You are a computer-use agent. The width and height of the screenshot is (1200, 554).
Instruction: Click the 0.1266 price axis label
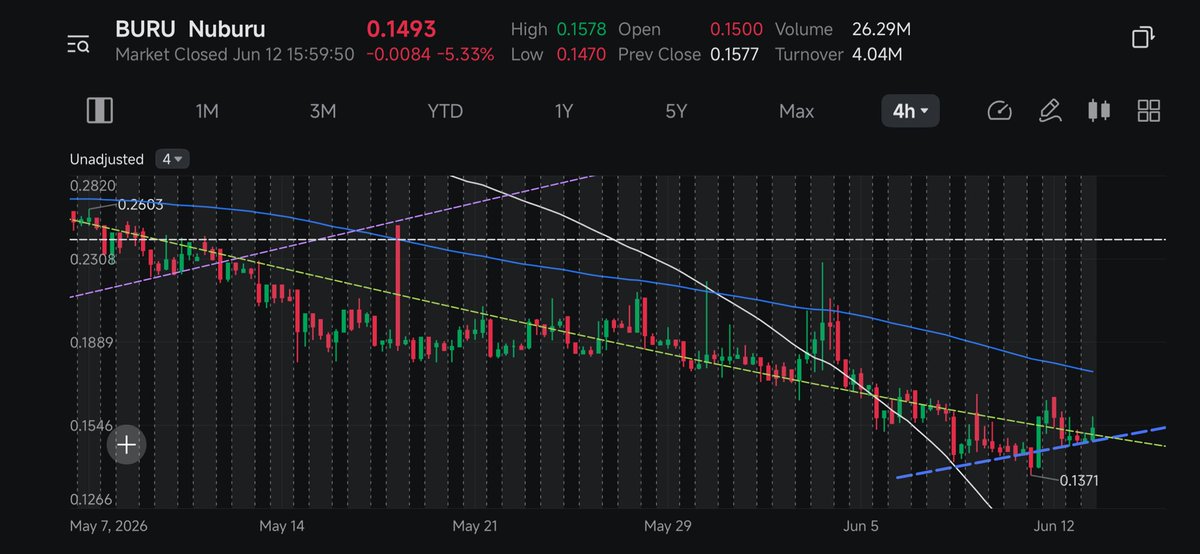(x=92, y=500)
